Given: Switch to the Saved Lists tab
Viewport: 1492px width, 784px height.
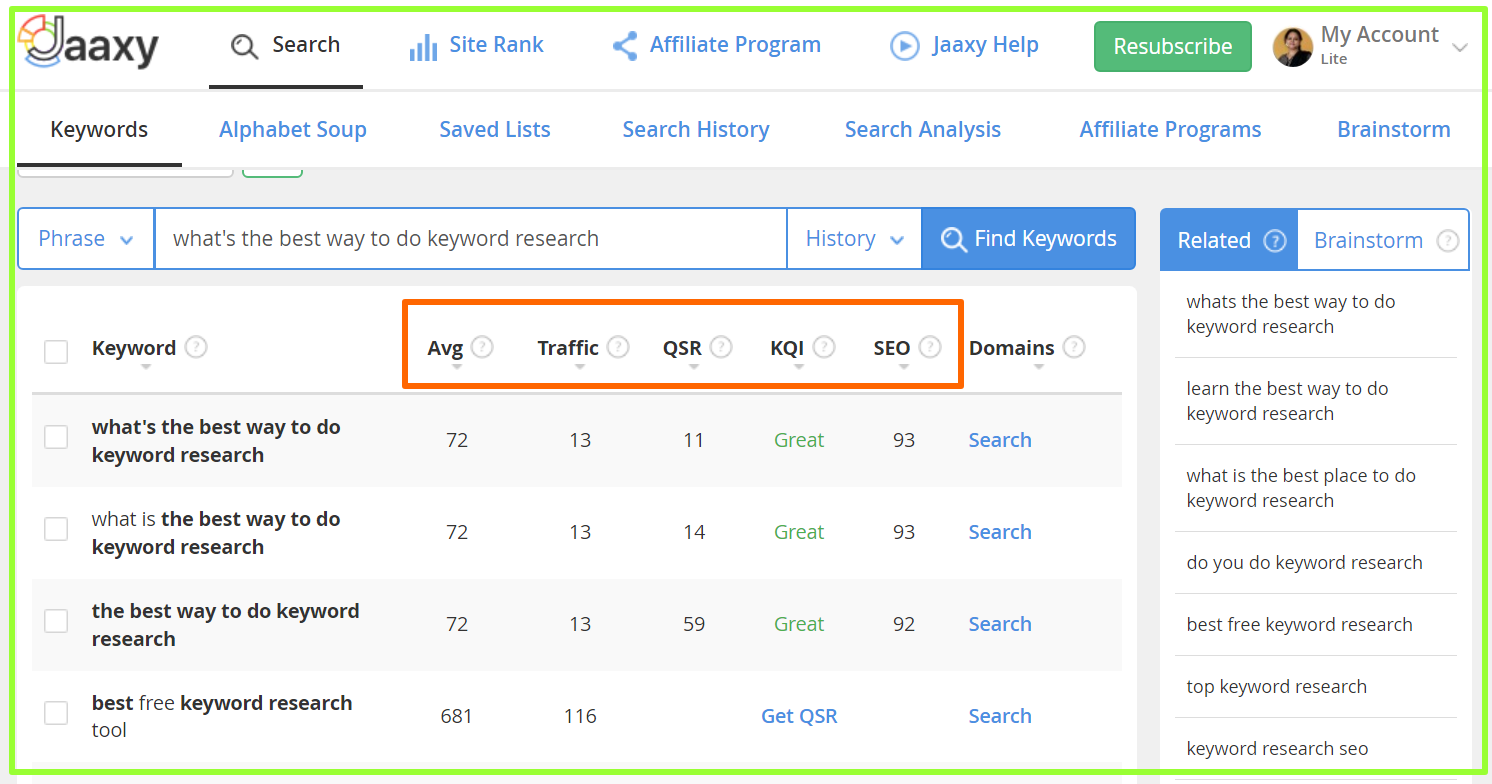Looking at the screenshot, I should tap(495, 130).
